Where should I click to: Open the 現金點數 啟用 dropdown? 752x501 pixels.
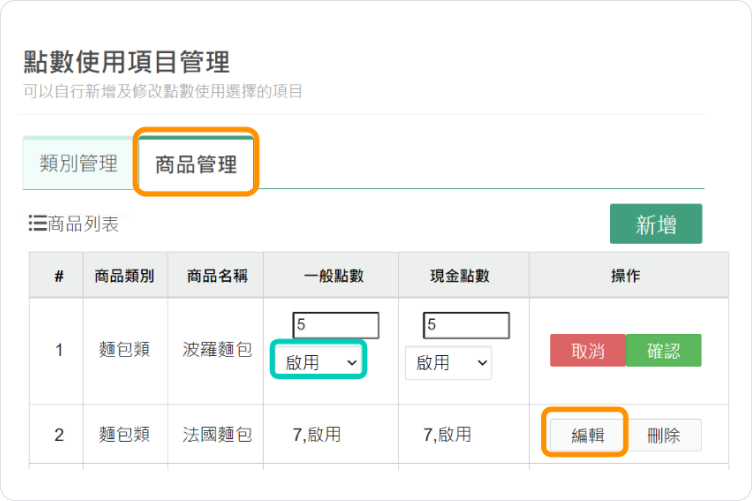pos(448,363)
